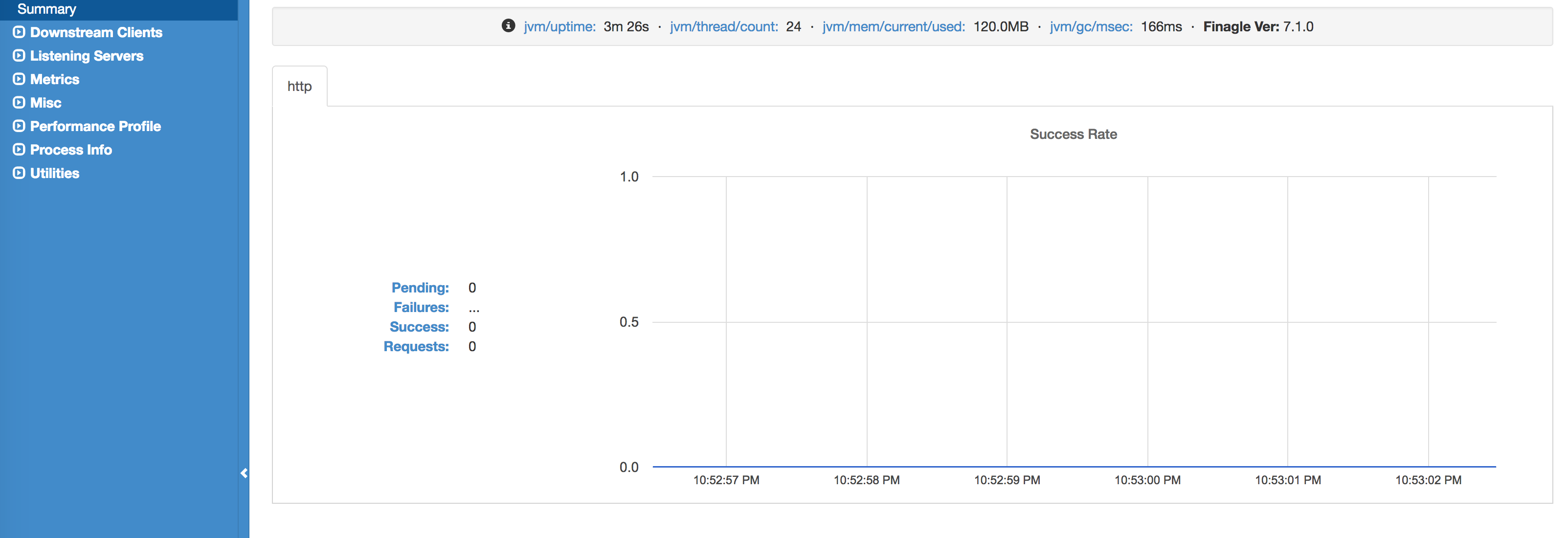Open the jvm/mem/current/used metric link
Image resolution: width=1568 pixels, height=538 pixels.
point(893,27)
